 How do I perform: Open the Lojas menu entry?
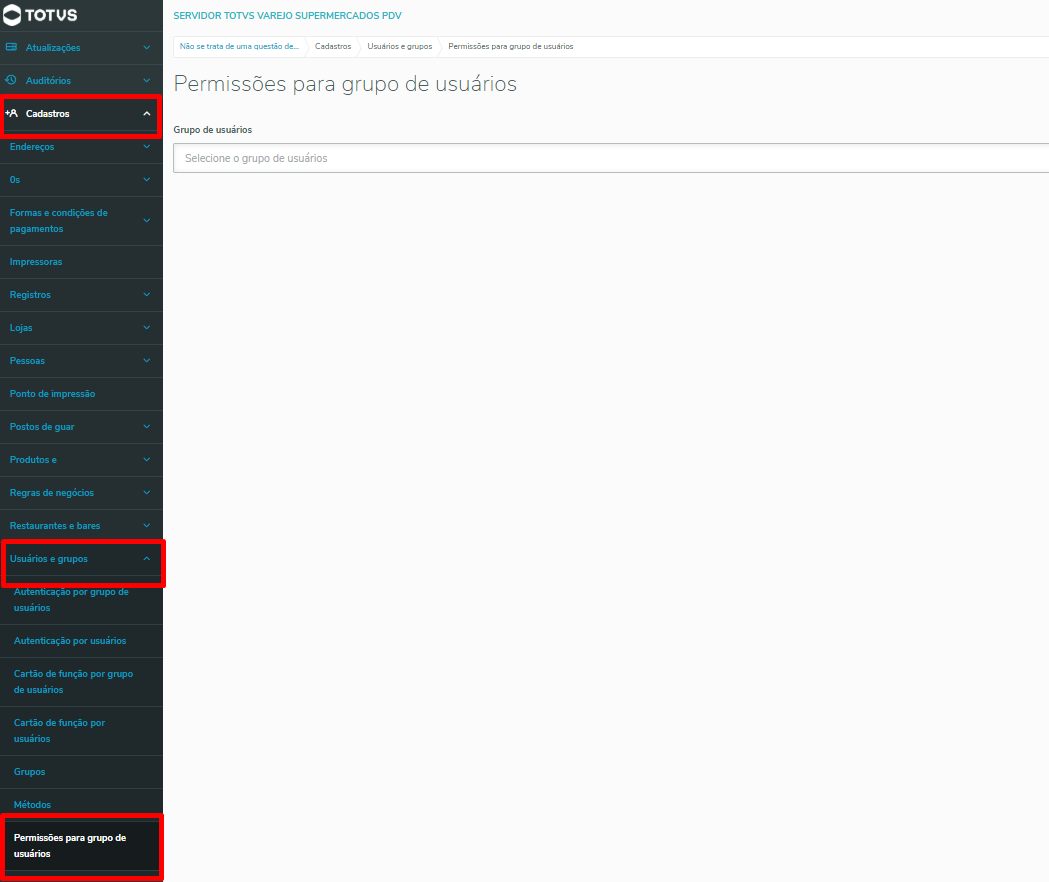click(81, 327)
